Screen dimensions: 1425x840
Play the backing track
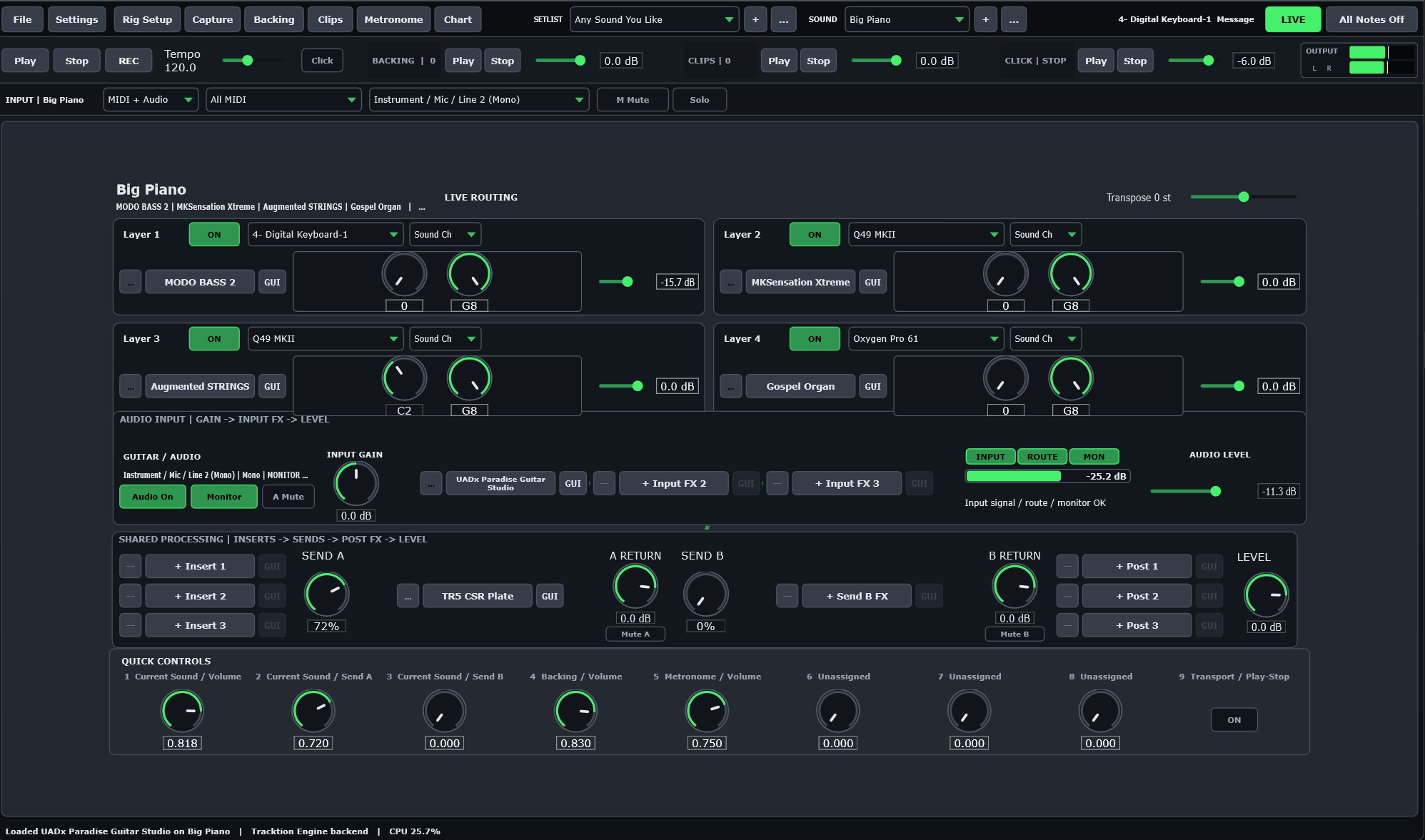coord(463,61)
